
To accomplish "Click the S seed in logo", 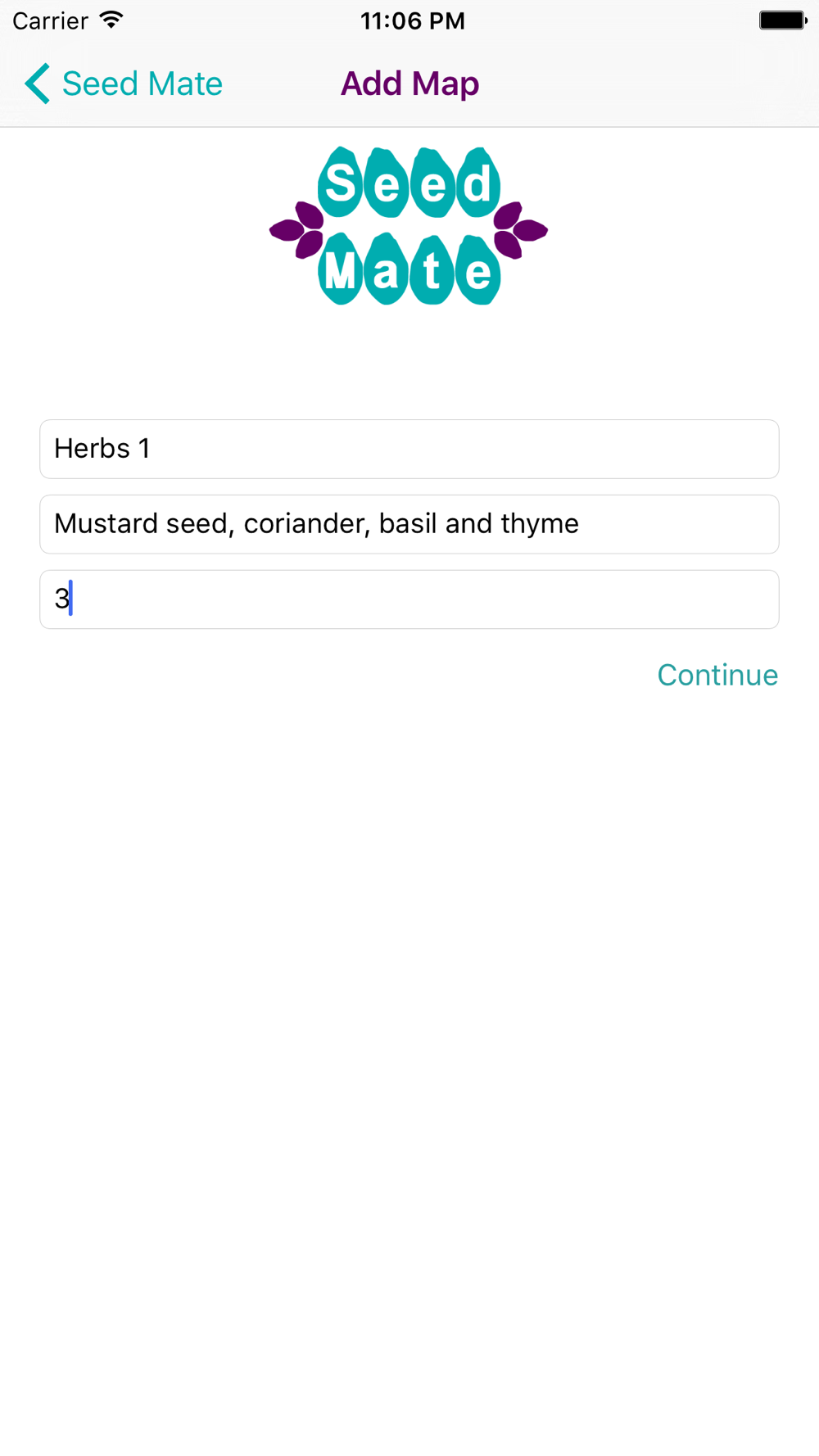I will tap(341, 182).
